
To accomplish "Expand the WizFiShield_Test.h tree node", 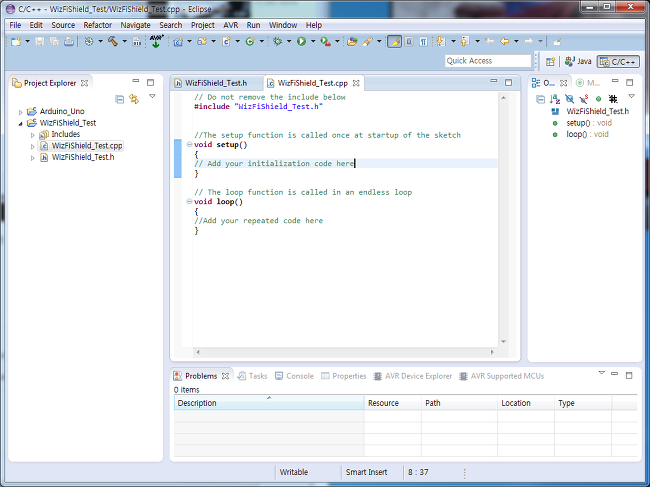I will point(32,158).
